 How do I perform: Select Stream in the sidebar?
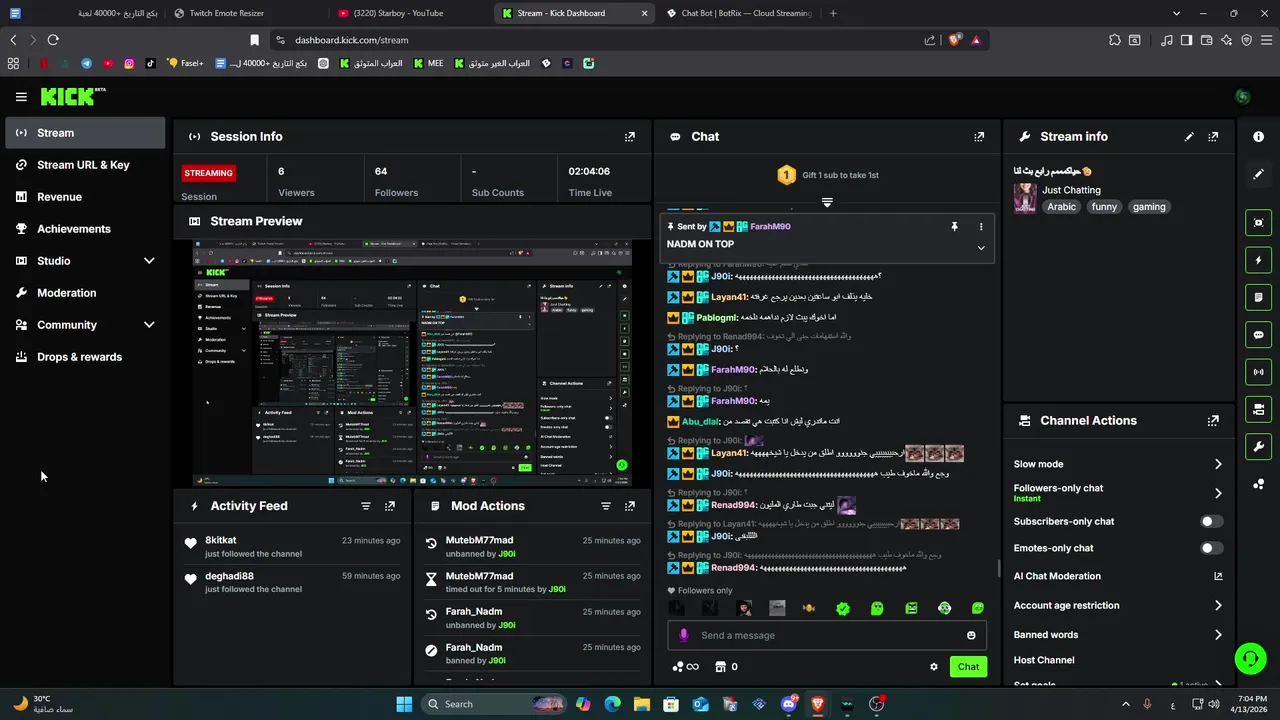pyautogui.click(x=85, y=133)
